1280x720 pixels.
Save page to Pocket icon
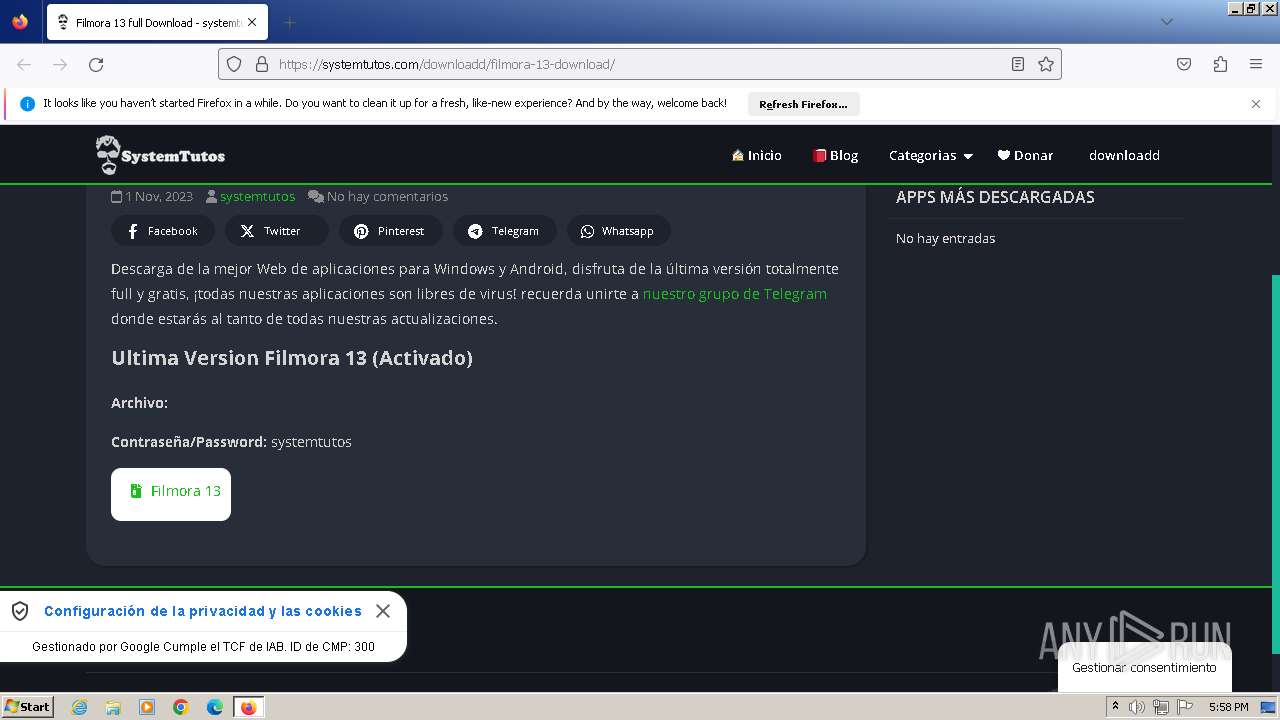tap(1184, 64)
